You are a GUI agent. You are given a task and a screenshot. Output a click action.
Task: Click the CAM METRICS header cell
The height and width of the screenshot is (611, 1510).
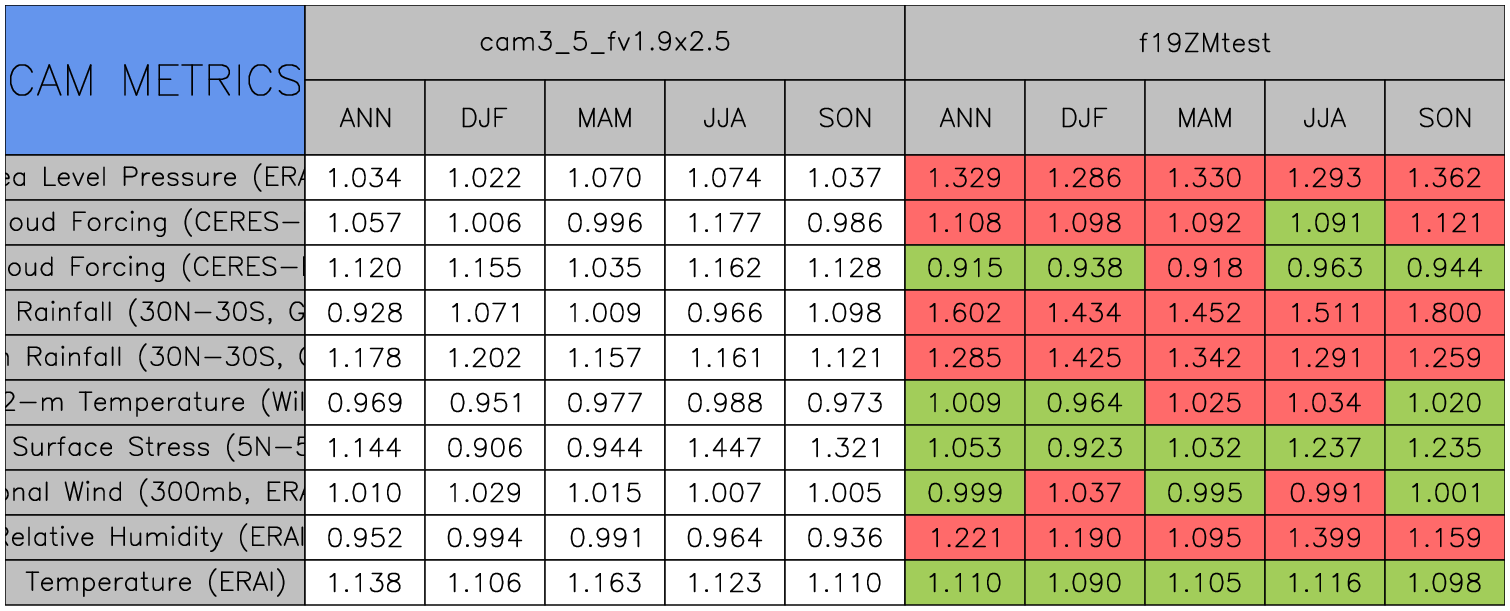[x=155, y=80]
